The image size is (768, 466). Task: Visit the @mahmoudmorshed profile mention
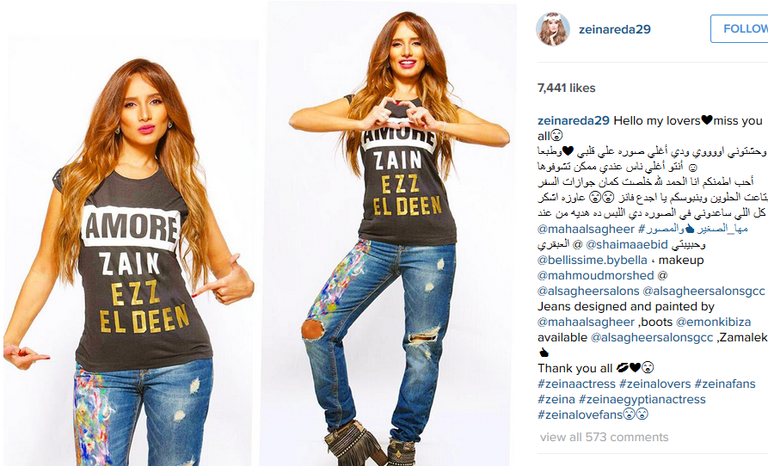coord(596,275)
